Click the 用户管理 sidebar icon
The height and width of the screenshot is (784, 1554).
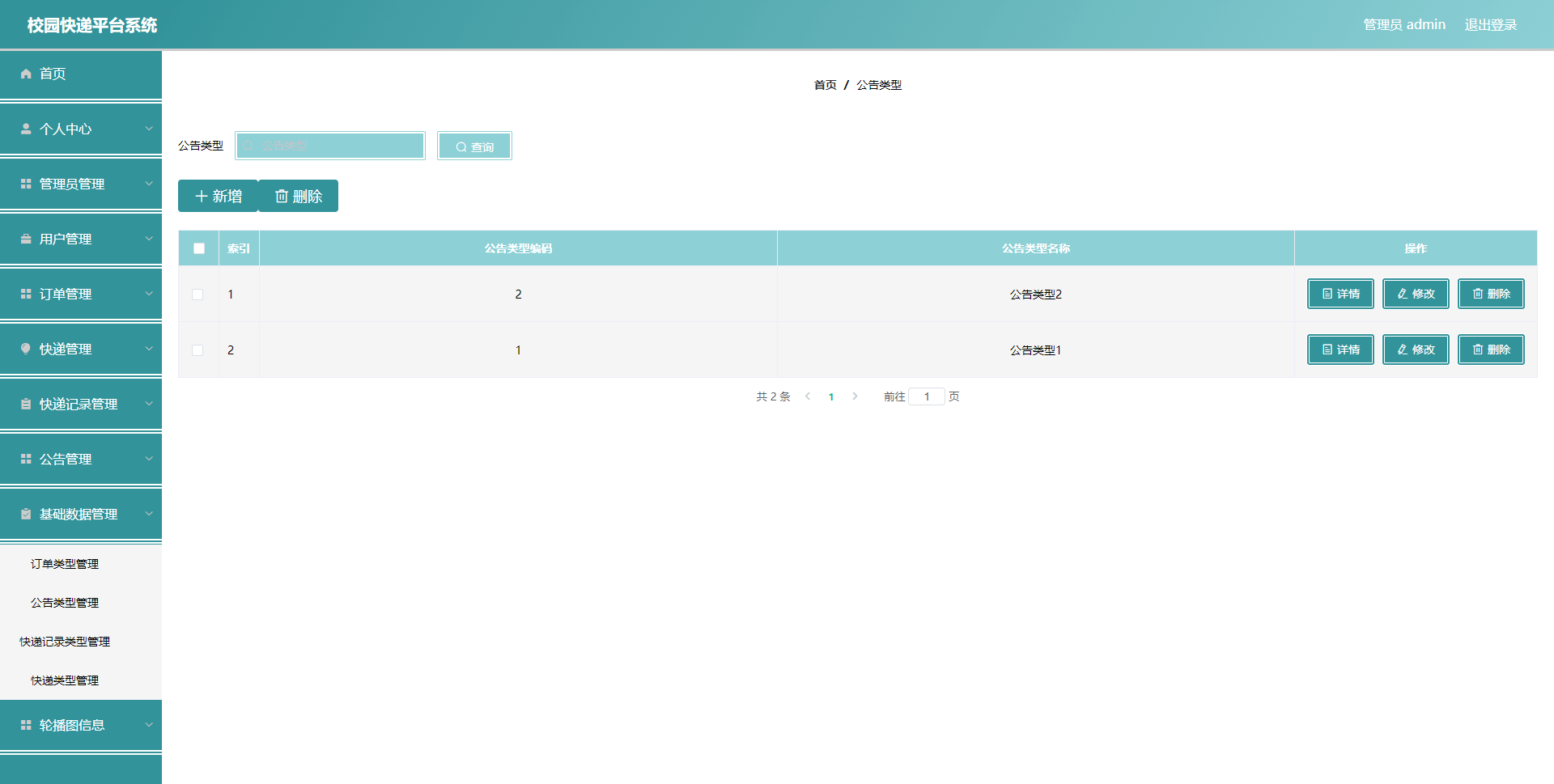point(26,239)
